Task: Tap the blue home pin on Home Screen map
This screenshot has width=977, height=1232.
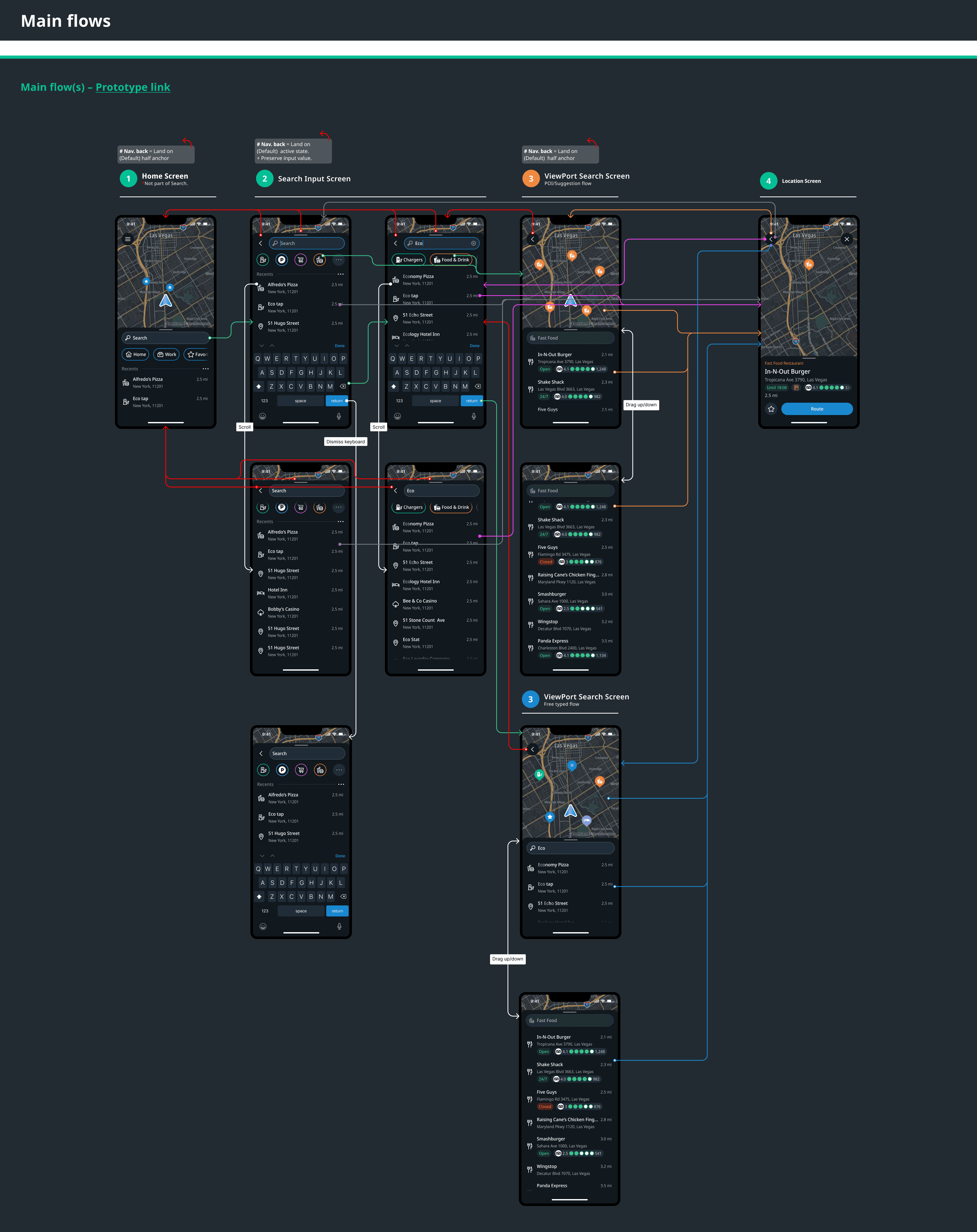Action: 170,287
